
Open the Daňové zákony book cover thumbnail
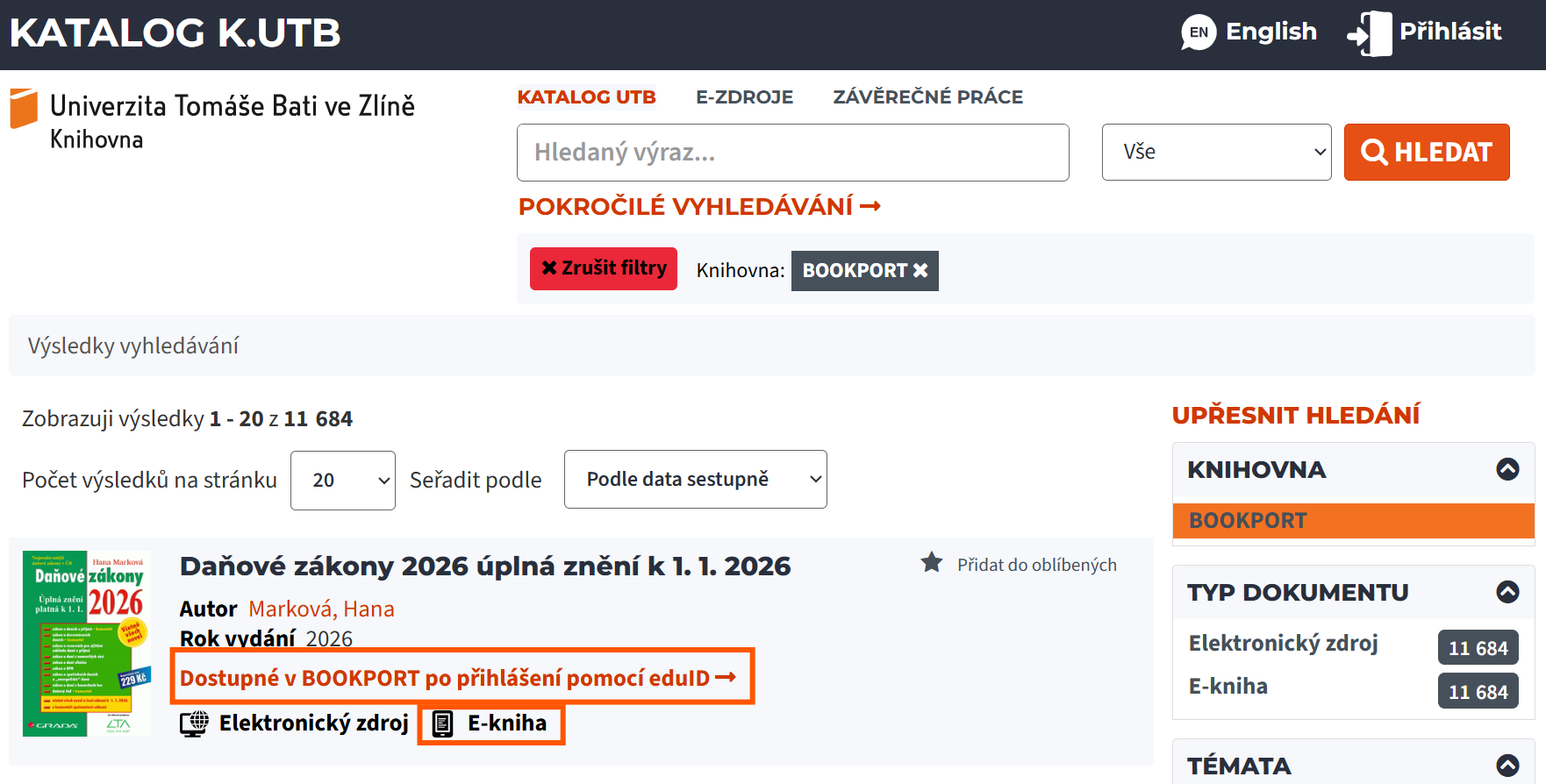pos(87,644)
